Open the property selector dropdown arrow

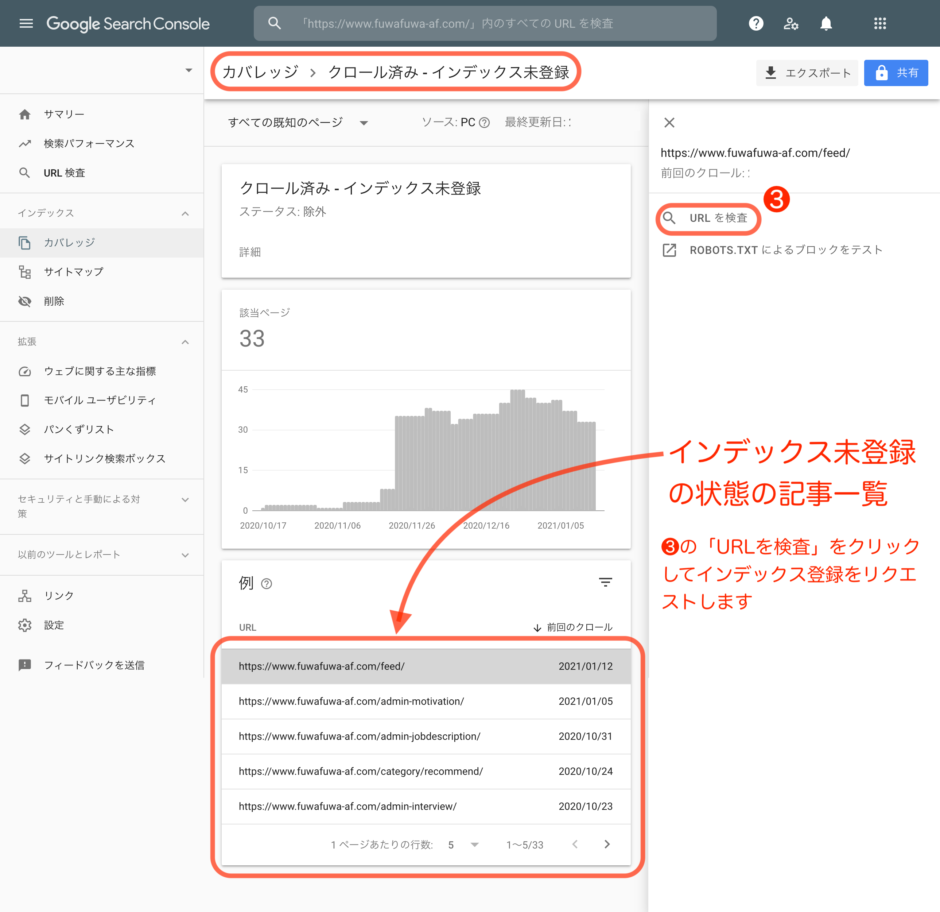(x=189, y=70)
